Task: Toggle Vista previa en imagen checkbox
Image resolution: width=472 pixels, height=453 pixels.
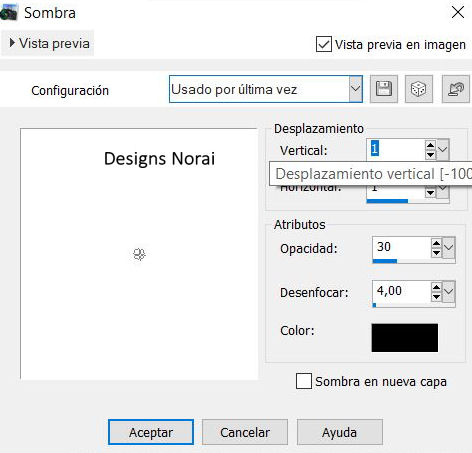Action: pos(324,44)
